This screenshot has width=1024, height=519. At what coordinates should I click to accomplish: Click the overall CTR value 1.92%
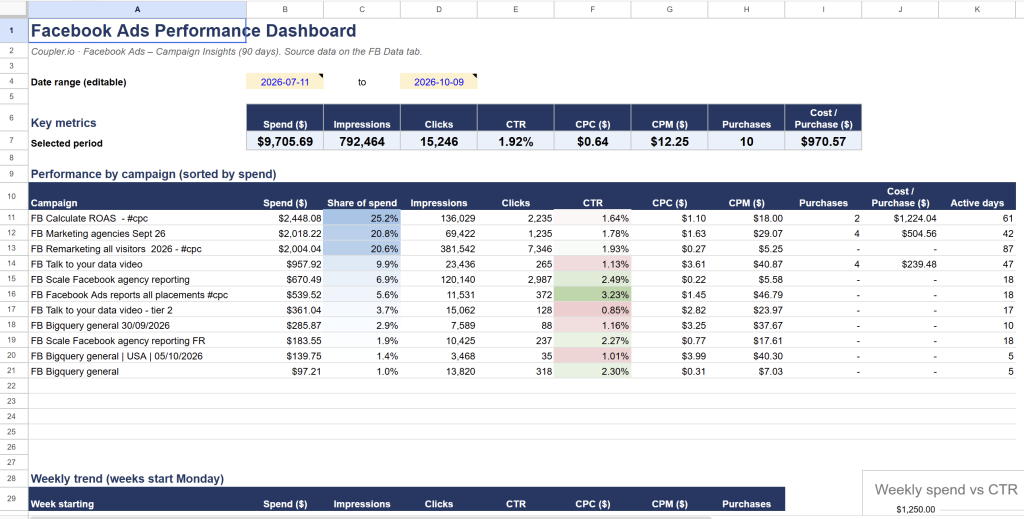516,141
